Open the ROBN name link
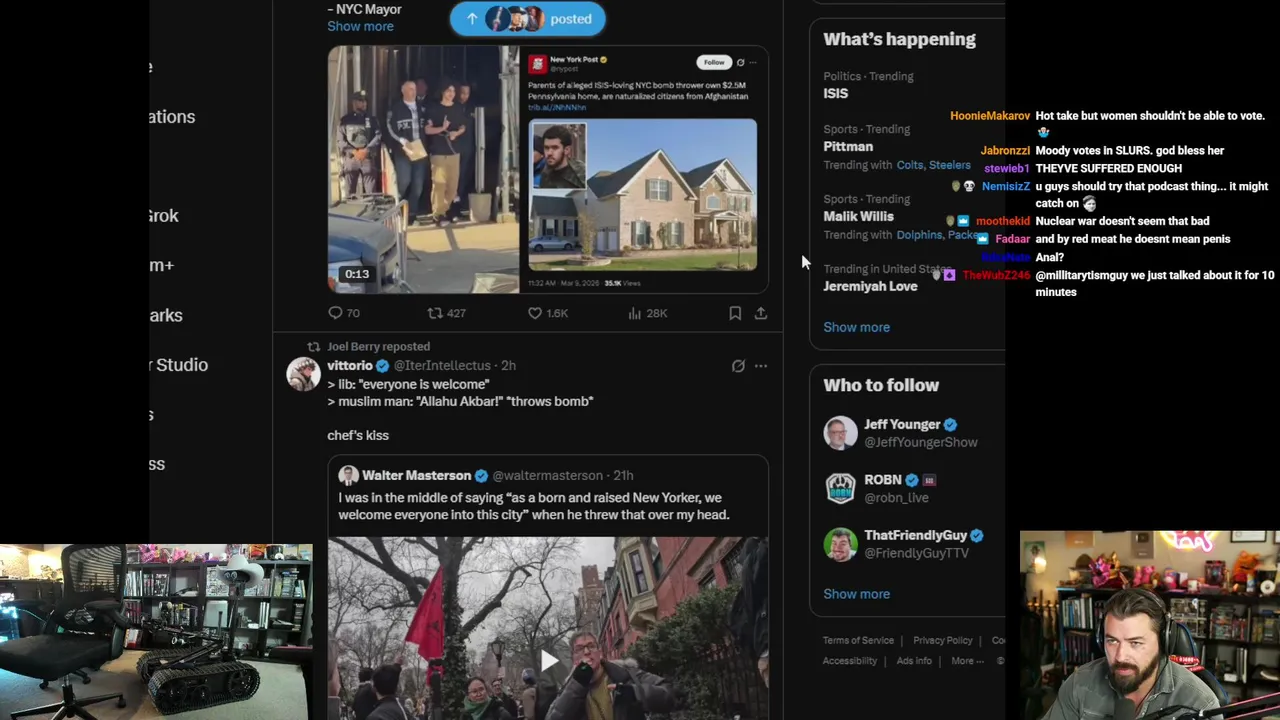Image resolution: width=1280 pixels, height=720 pixels. 883,480
